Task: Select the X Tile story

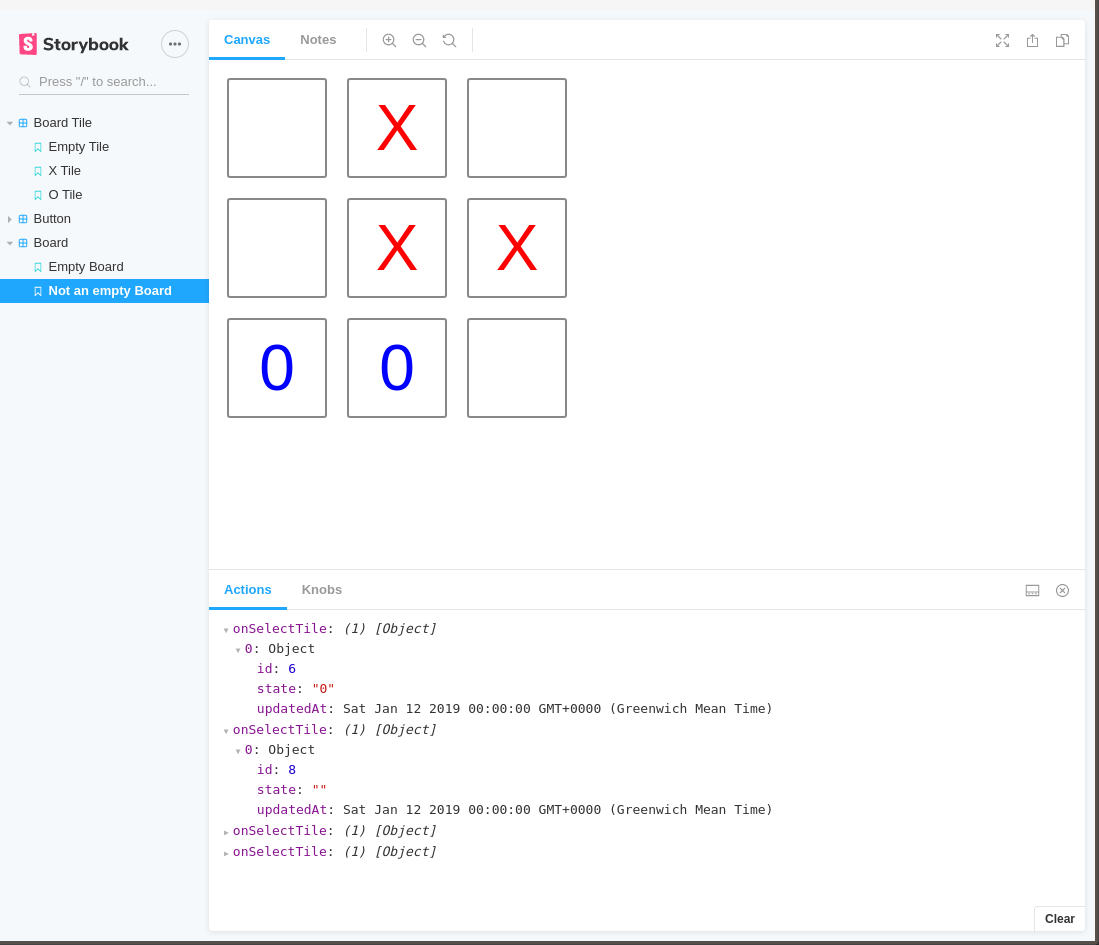Action: (64, 170)
